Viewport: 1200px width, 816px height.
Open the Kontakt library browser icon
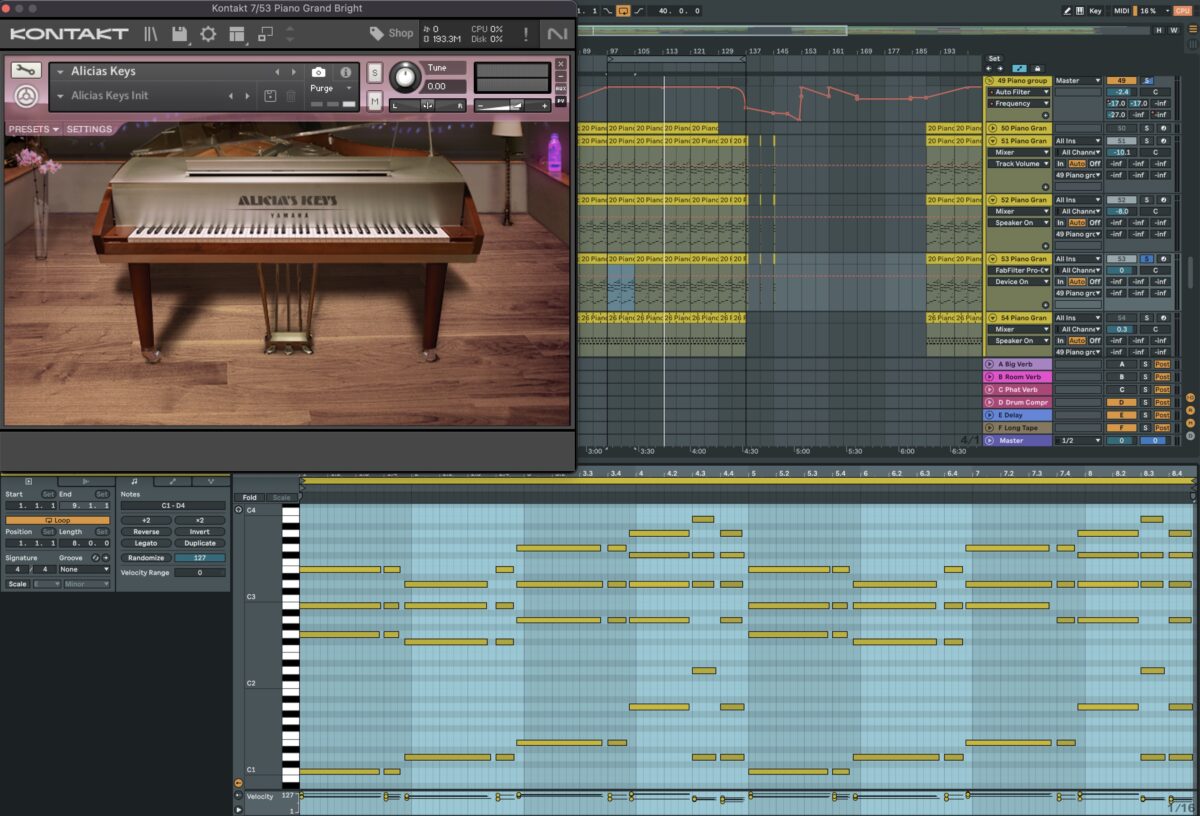pos(151,34)
